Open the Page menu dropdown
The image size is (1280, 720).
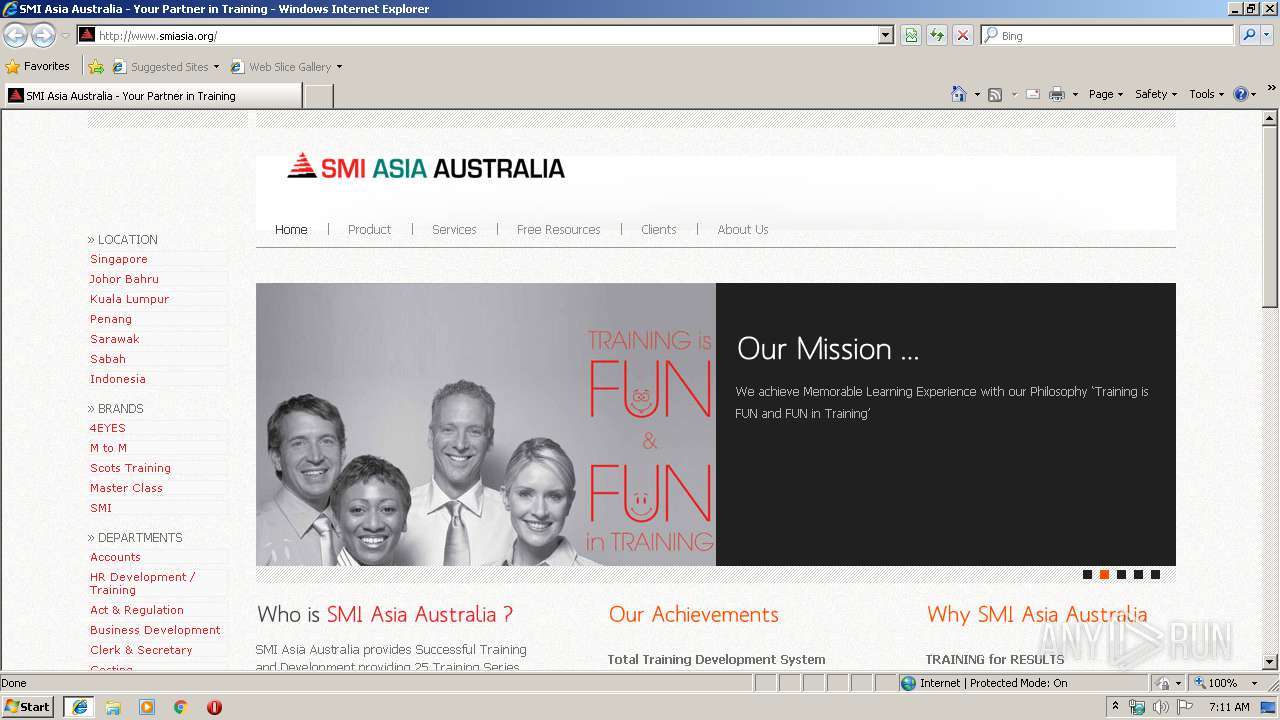[x=1106, y=94]
